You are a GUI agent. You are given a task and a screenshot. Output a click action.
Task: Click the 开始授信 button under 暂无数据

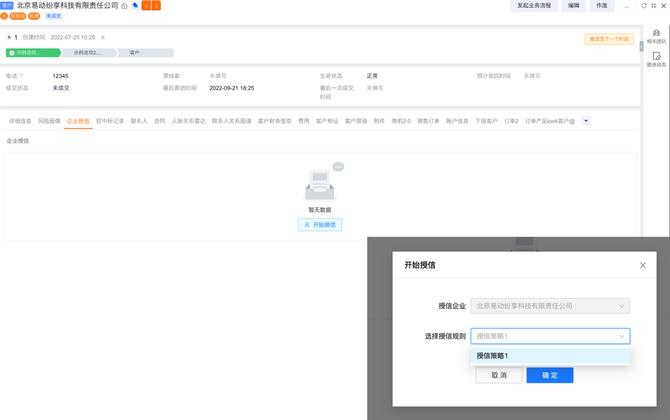point(320,225)
